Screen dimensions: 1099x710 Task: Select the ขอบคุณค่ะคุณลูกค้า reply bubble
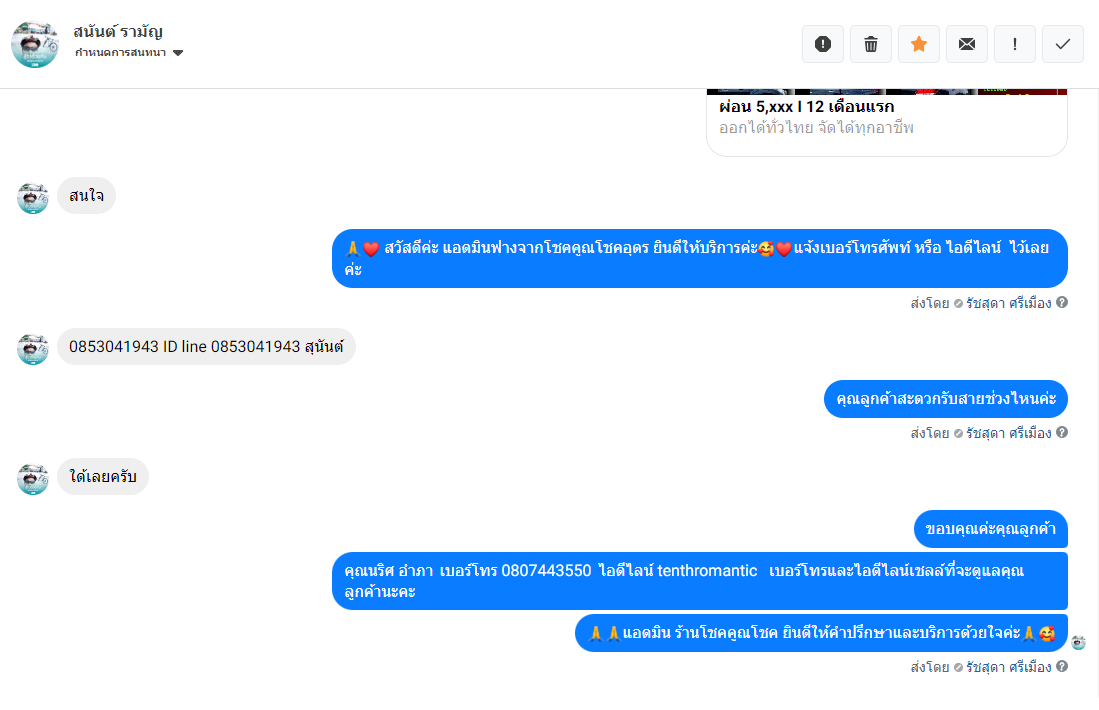click(x=990, y=529)
